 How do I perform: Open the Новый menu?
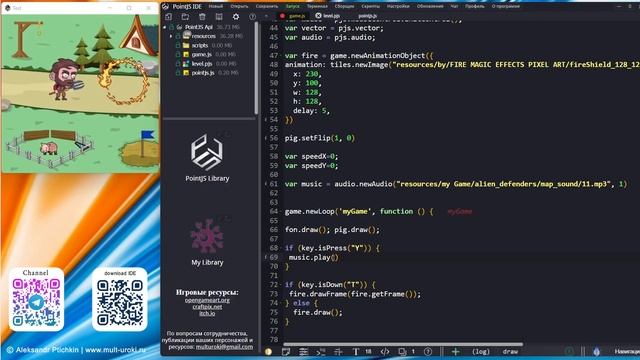(216, 7)
